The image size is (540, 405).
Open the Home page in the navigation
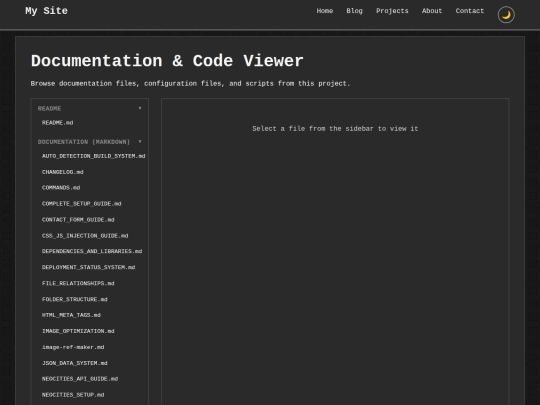point(325,11)
